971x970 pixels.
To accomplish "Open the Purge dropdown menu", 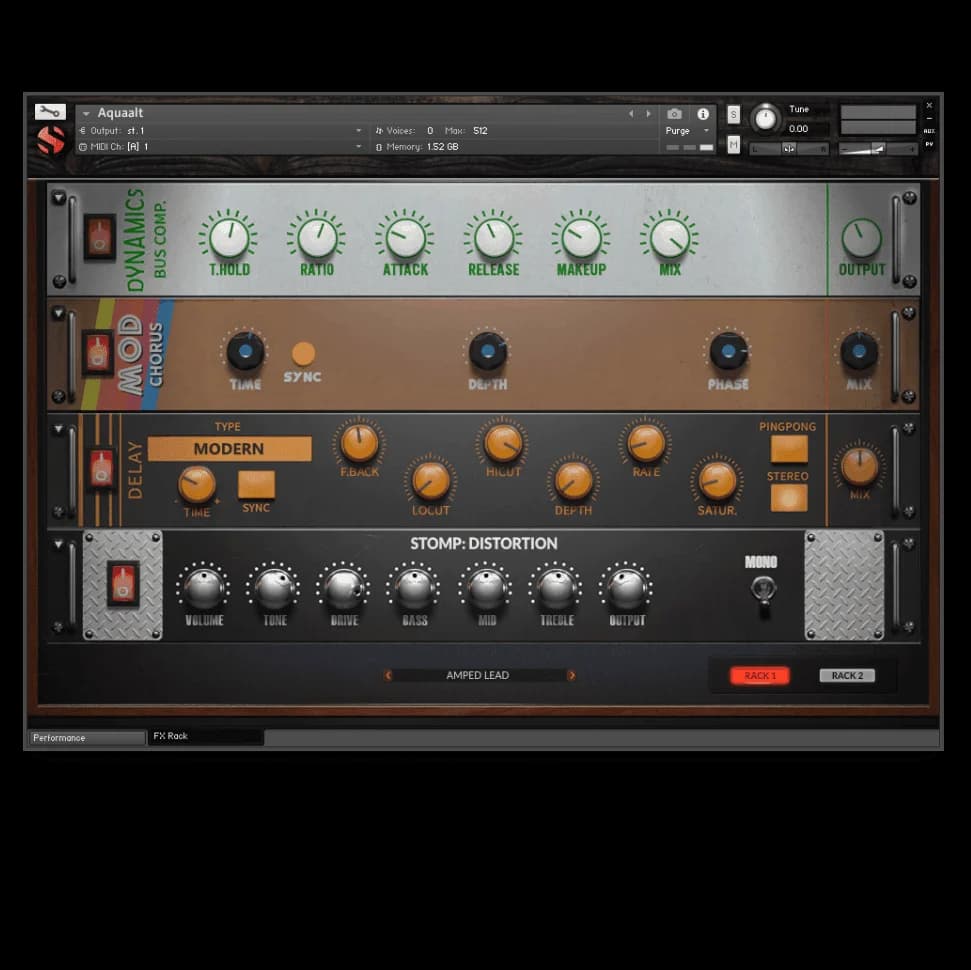I will (x=687, y=131).
